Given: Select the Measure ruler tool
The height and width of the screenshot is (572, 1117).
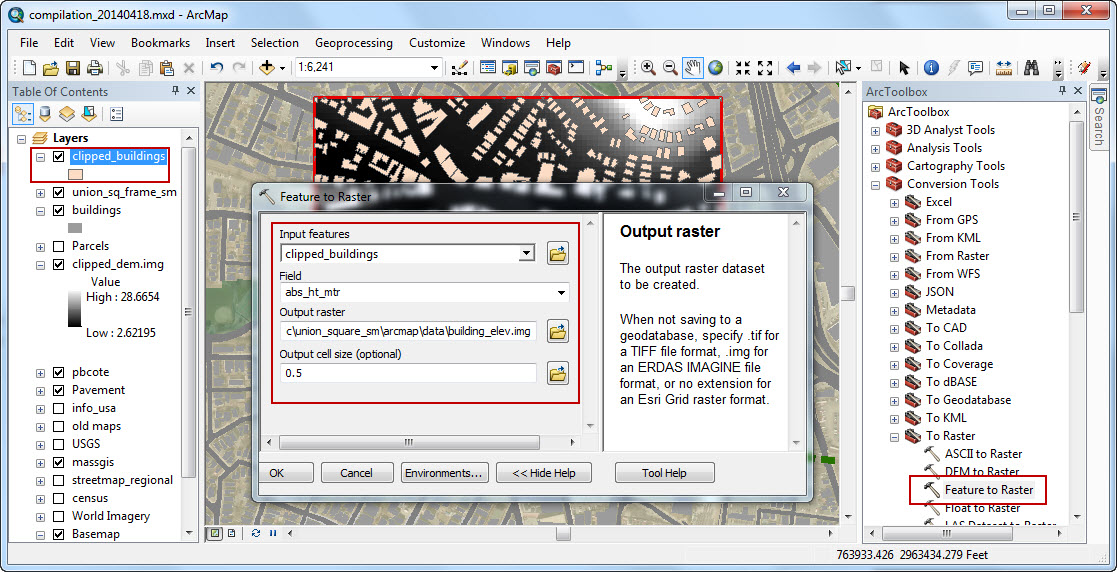Looking at the screenshot, I should (1004, 68).
